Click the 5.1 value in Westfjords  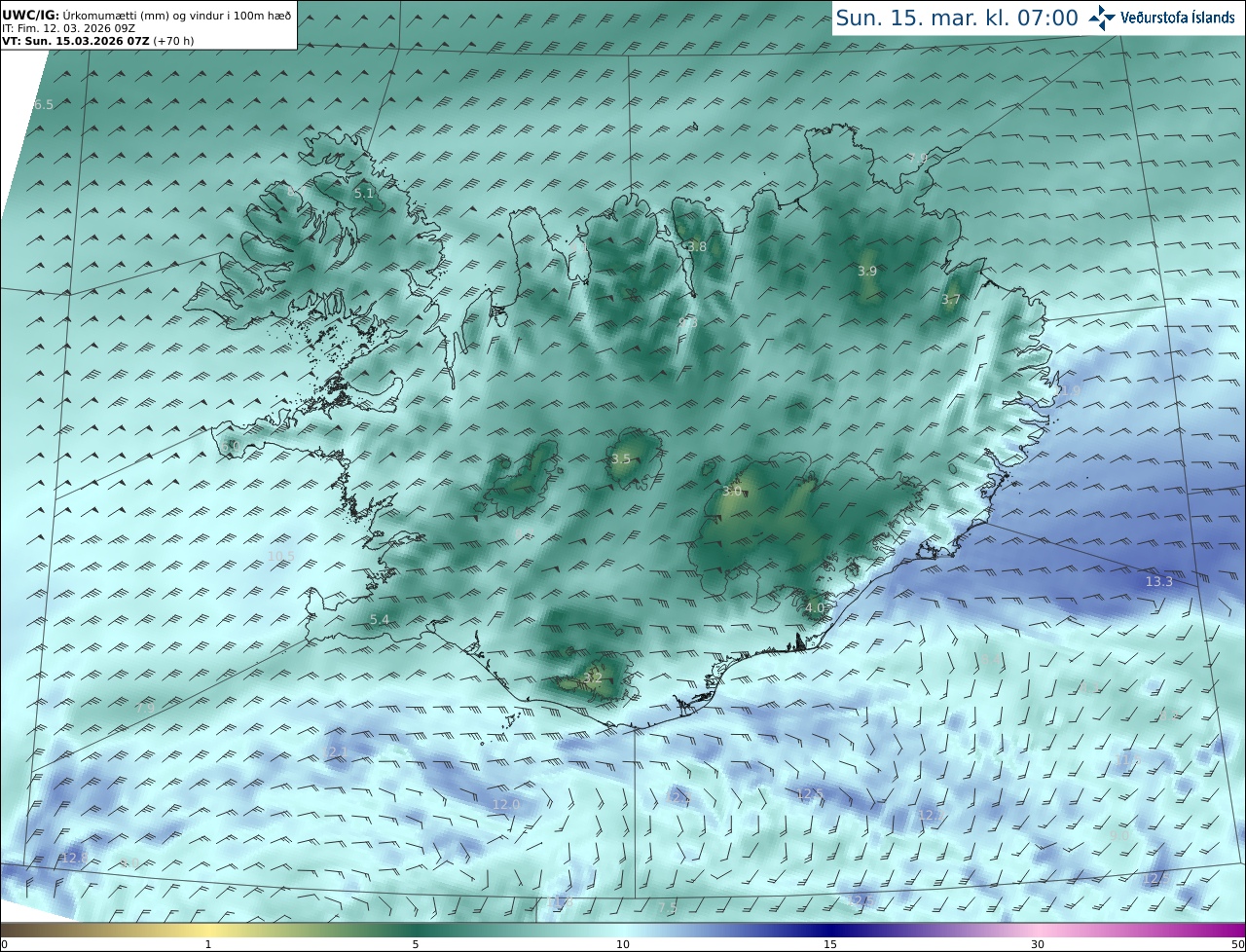click(x=363, y=193)
